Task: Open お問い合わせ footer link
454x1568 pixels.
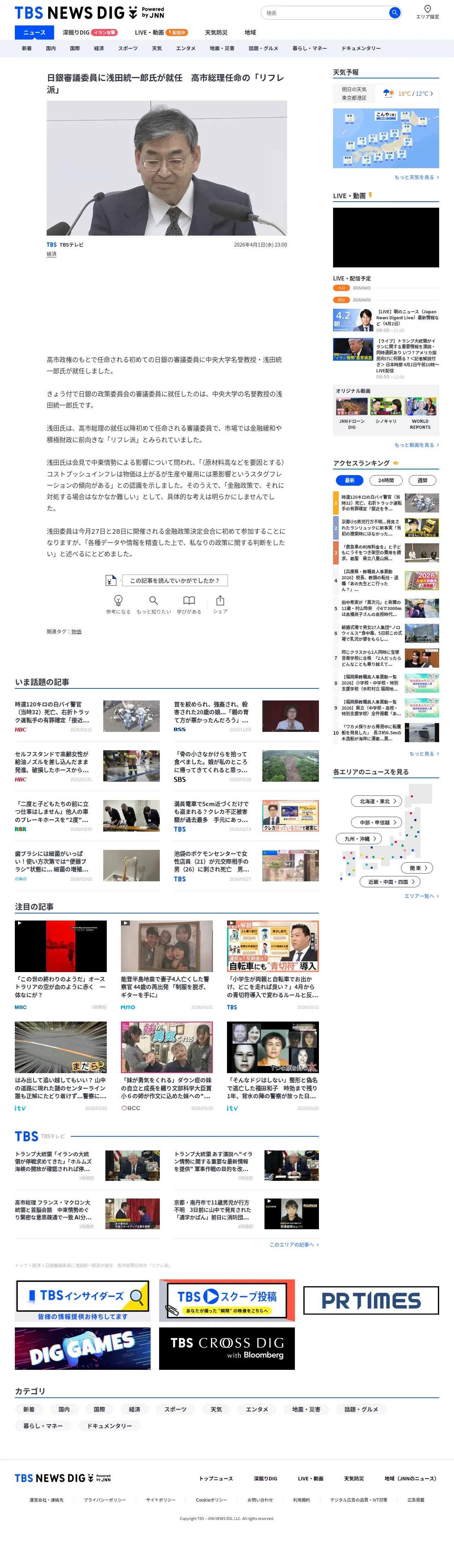Action: pos(260,1500)
